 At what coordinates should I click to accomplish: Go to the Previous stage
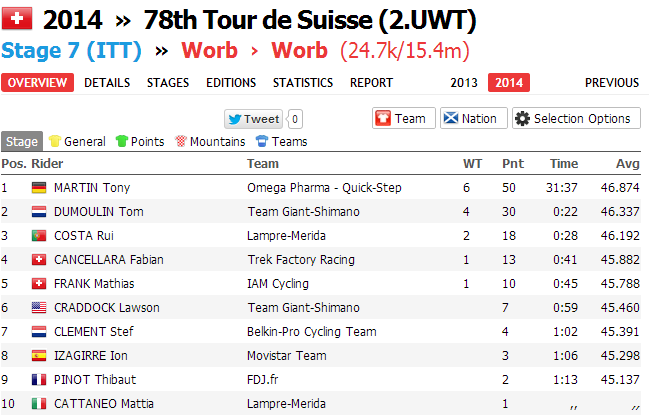611,83
